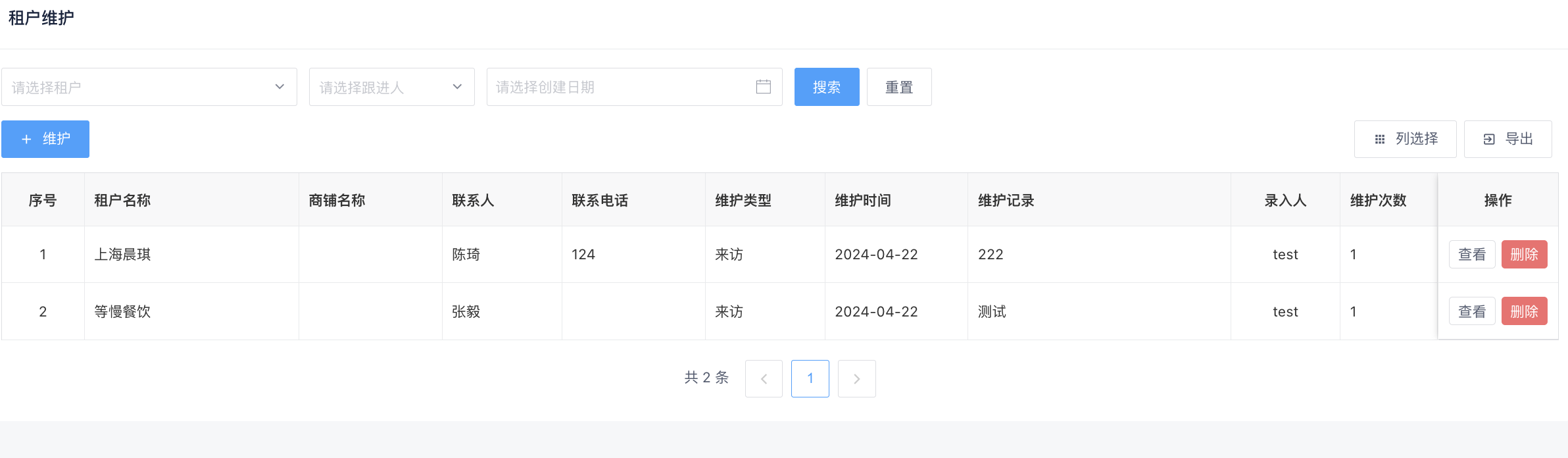This screenshot has height=458, width=1568.
Task: Expand the 请选择租户 dropdown
Action: [149, 87]
